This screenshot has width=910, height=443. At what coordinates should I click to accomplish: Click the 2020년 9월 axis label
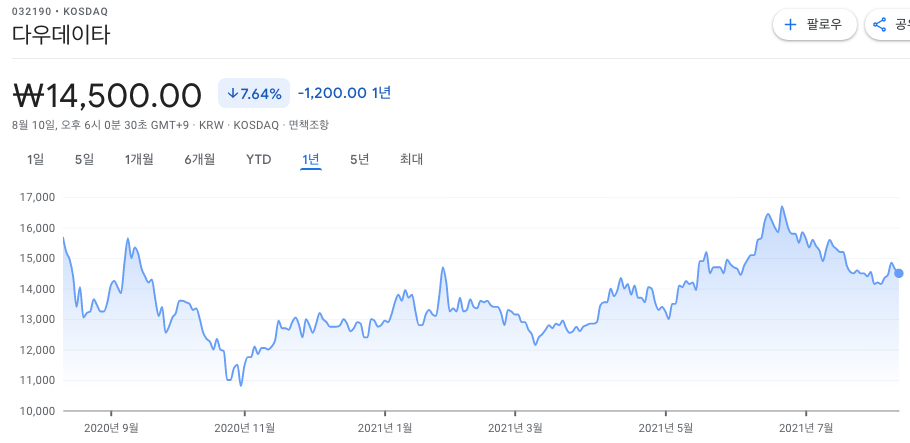point(111,428)
